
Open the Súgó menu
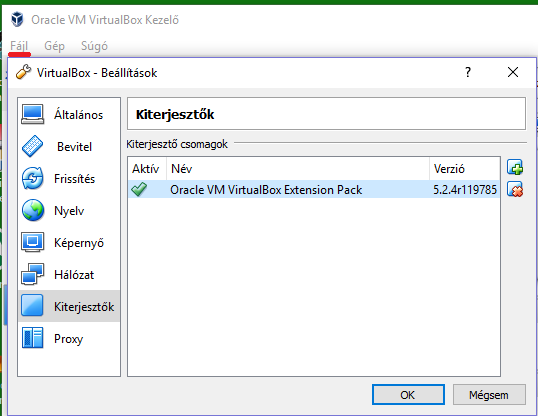(x=94, y=46)
